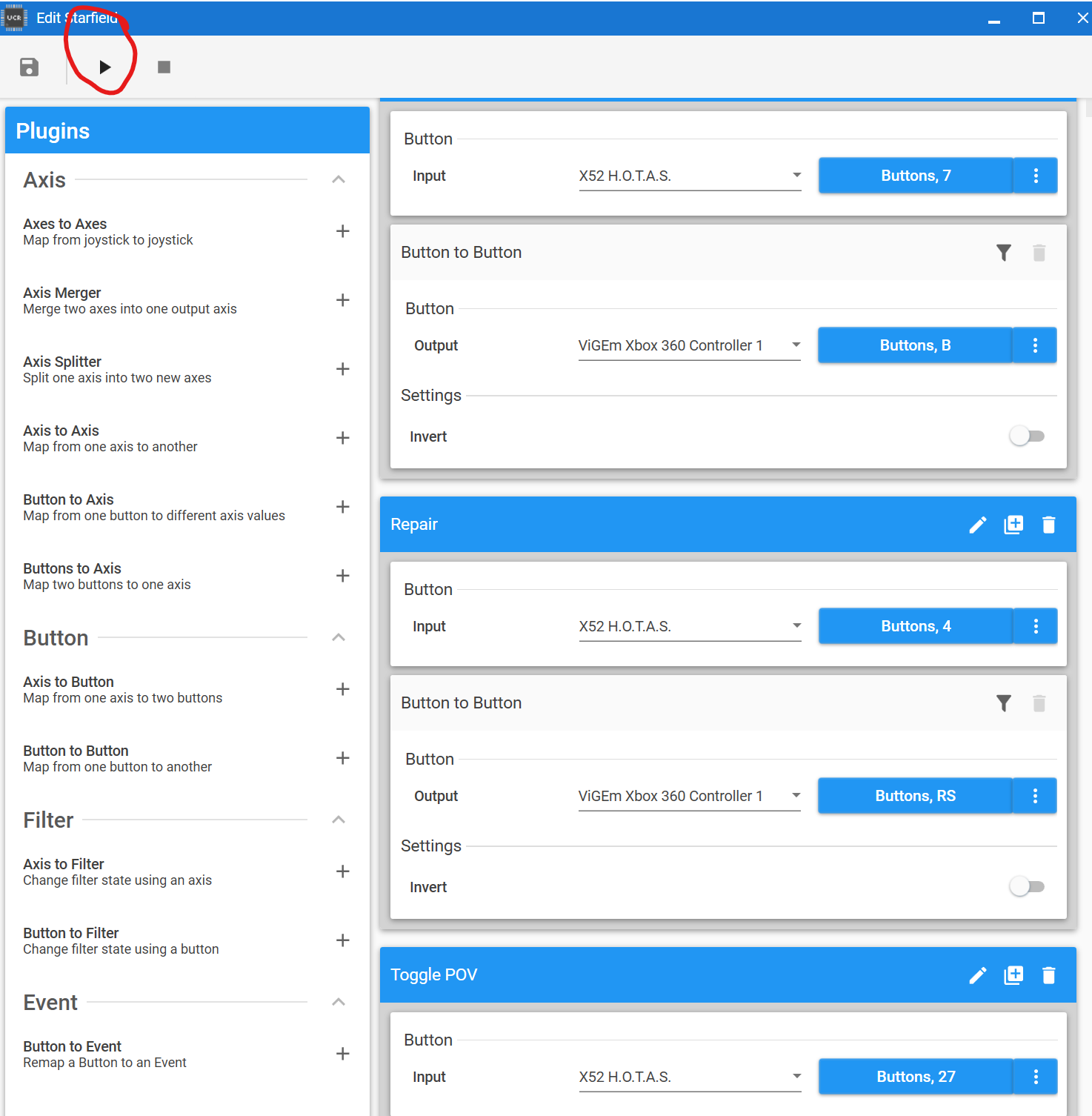Screen dimensions: 1092x1116
Task: Add Axis to Axis plugin
Action: [x=342, y=438]
